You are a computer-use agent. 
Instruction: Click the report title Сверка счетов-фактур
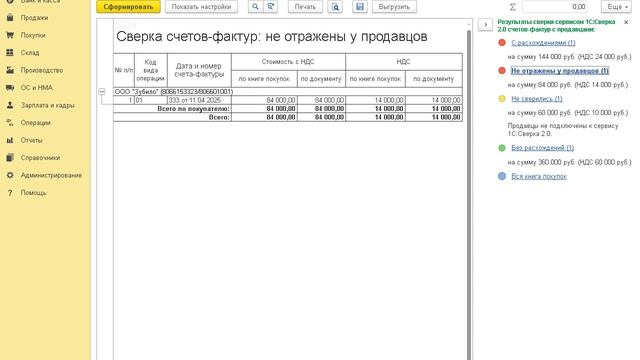point(271,36)
